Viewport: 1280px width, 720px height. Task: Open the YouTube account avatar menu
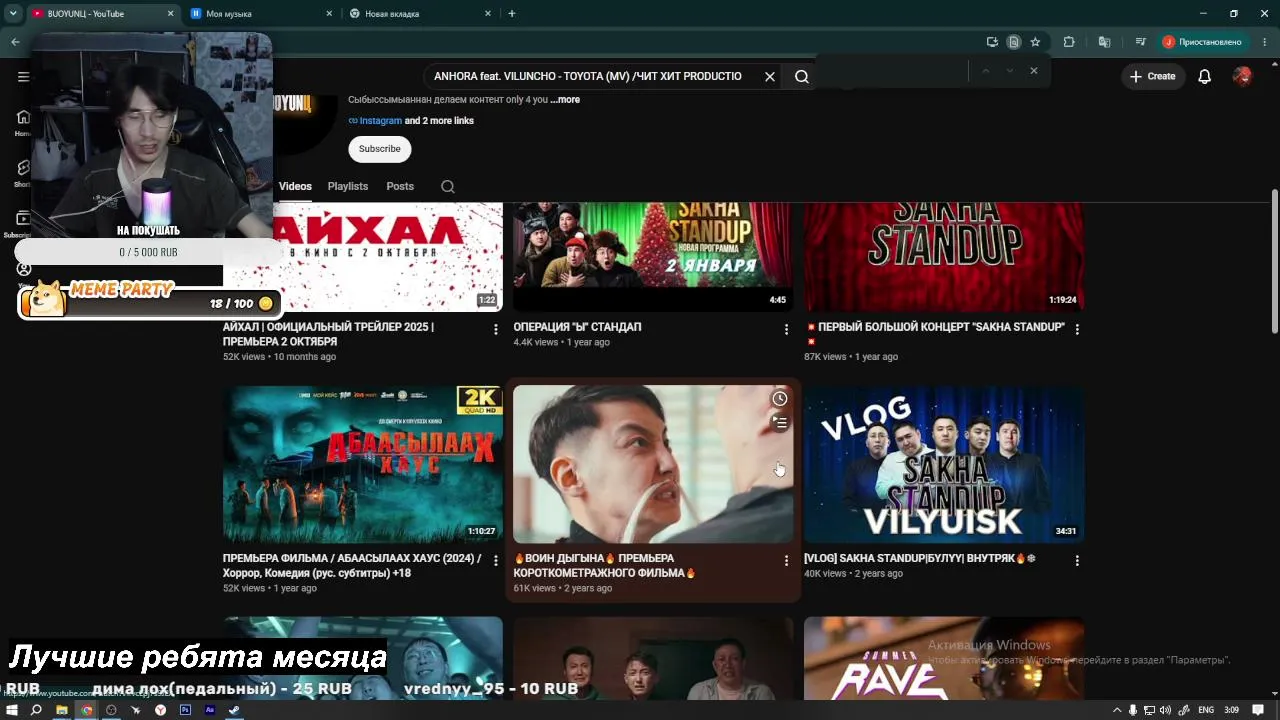1243,76
